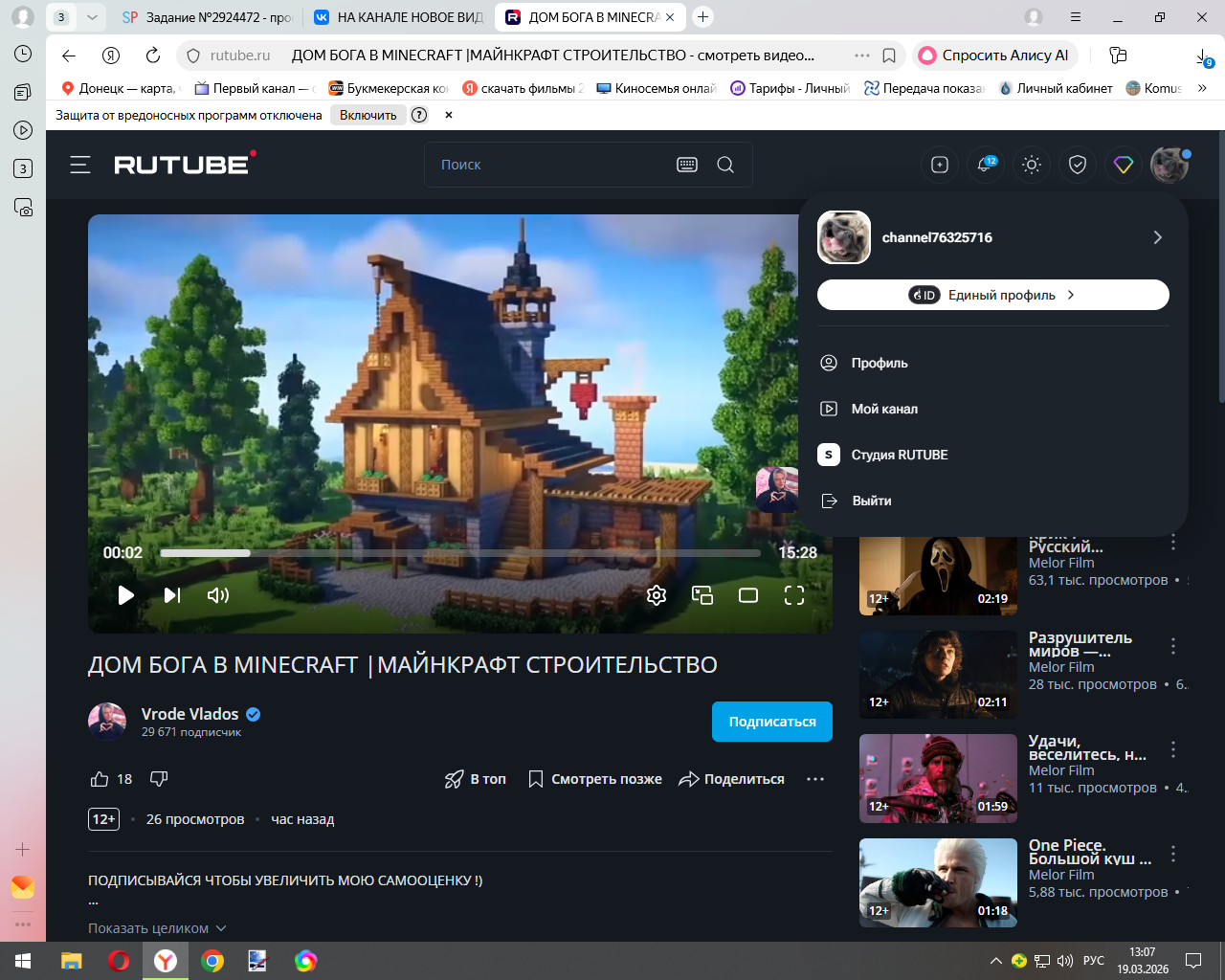Open a new browser tab

pos(702,17)
